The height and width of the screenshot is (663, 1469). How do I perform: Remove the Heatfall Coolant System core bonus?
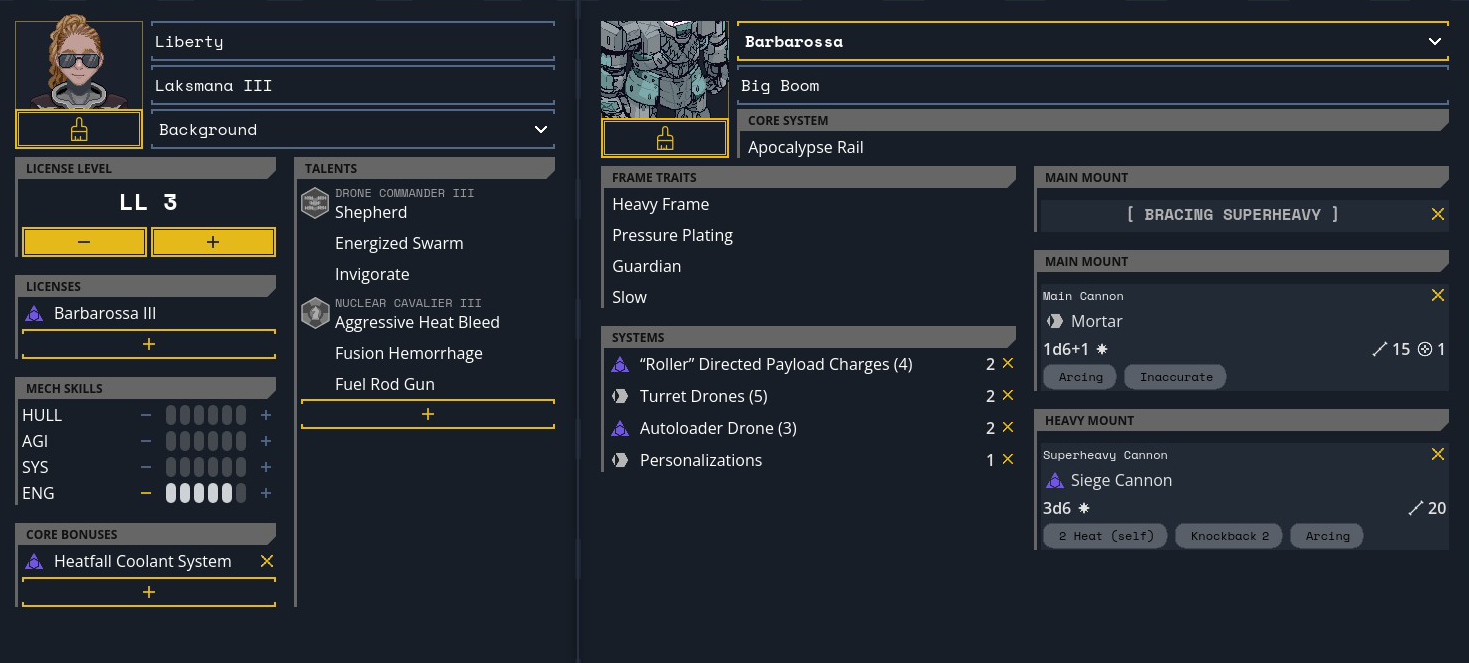click(267, 561)
